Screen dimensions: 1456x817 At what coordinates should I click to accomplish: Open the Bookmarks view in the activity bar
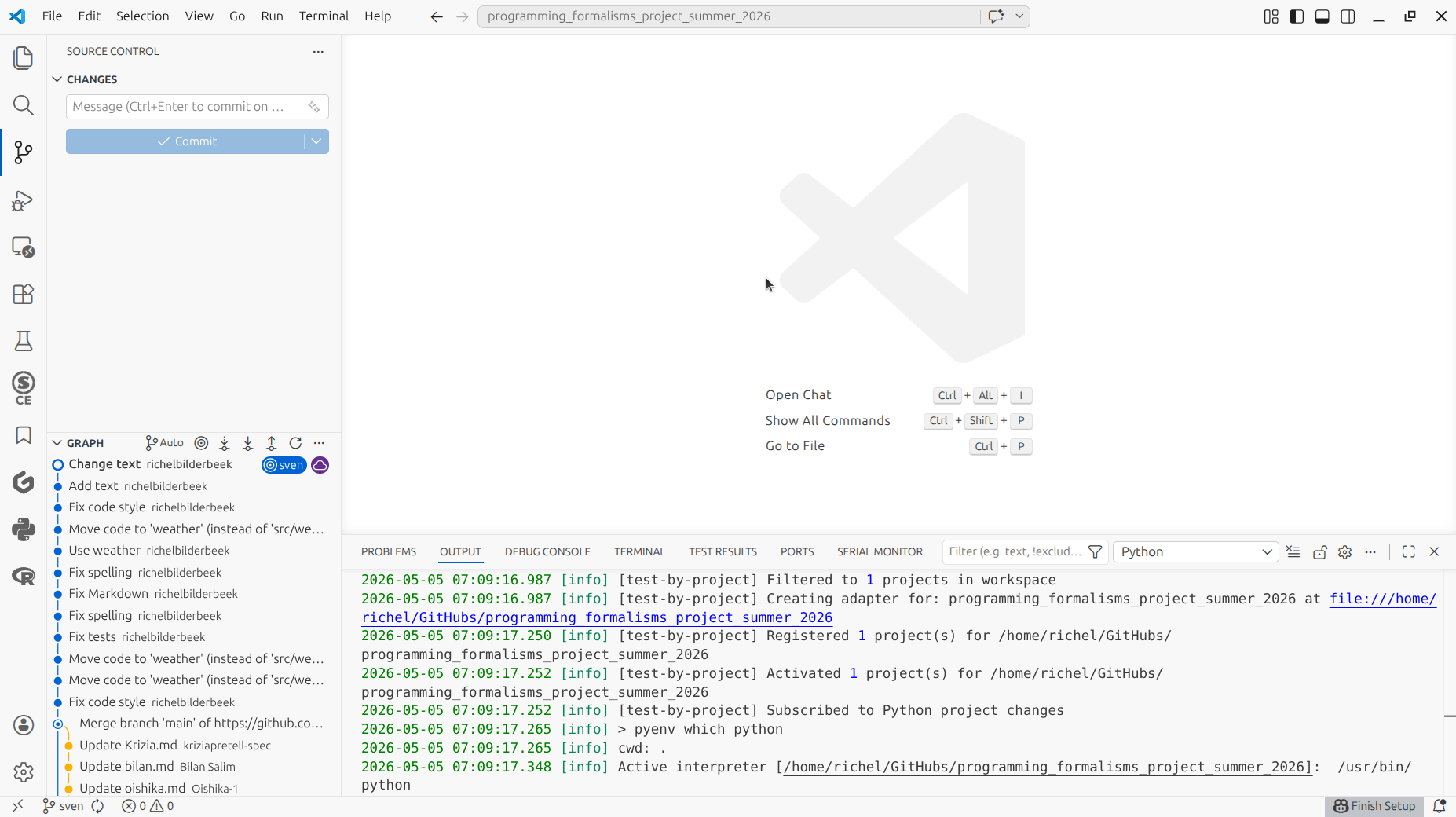coord(24,435)
